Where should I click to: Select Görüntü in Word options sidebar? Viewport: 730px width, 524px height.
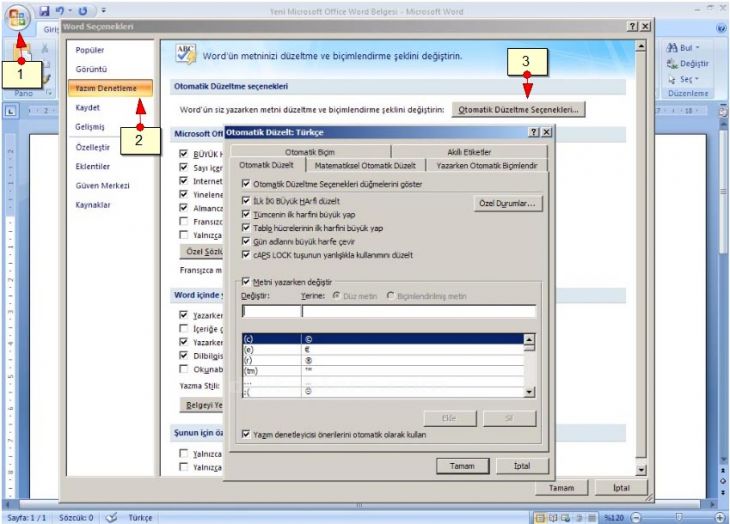tap(91, 69)
